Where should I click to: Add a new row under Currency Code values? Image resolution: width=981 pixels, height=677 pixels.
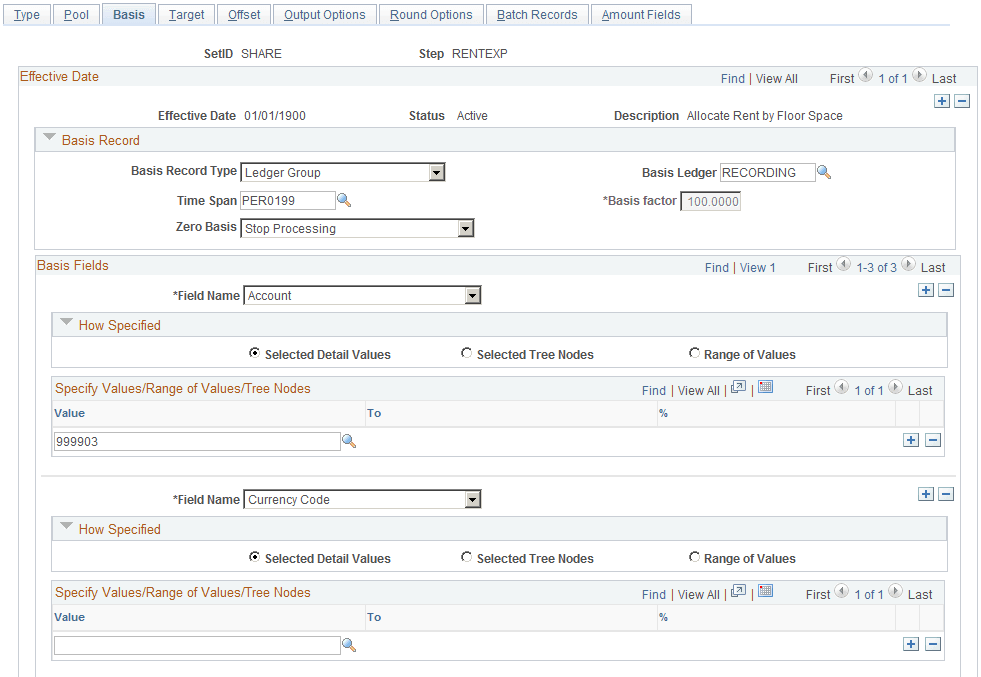[911, 644]
